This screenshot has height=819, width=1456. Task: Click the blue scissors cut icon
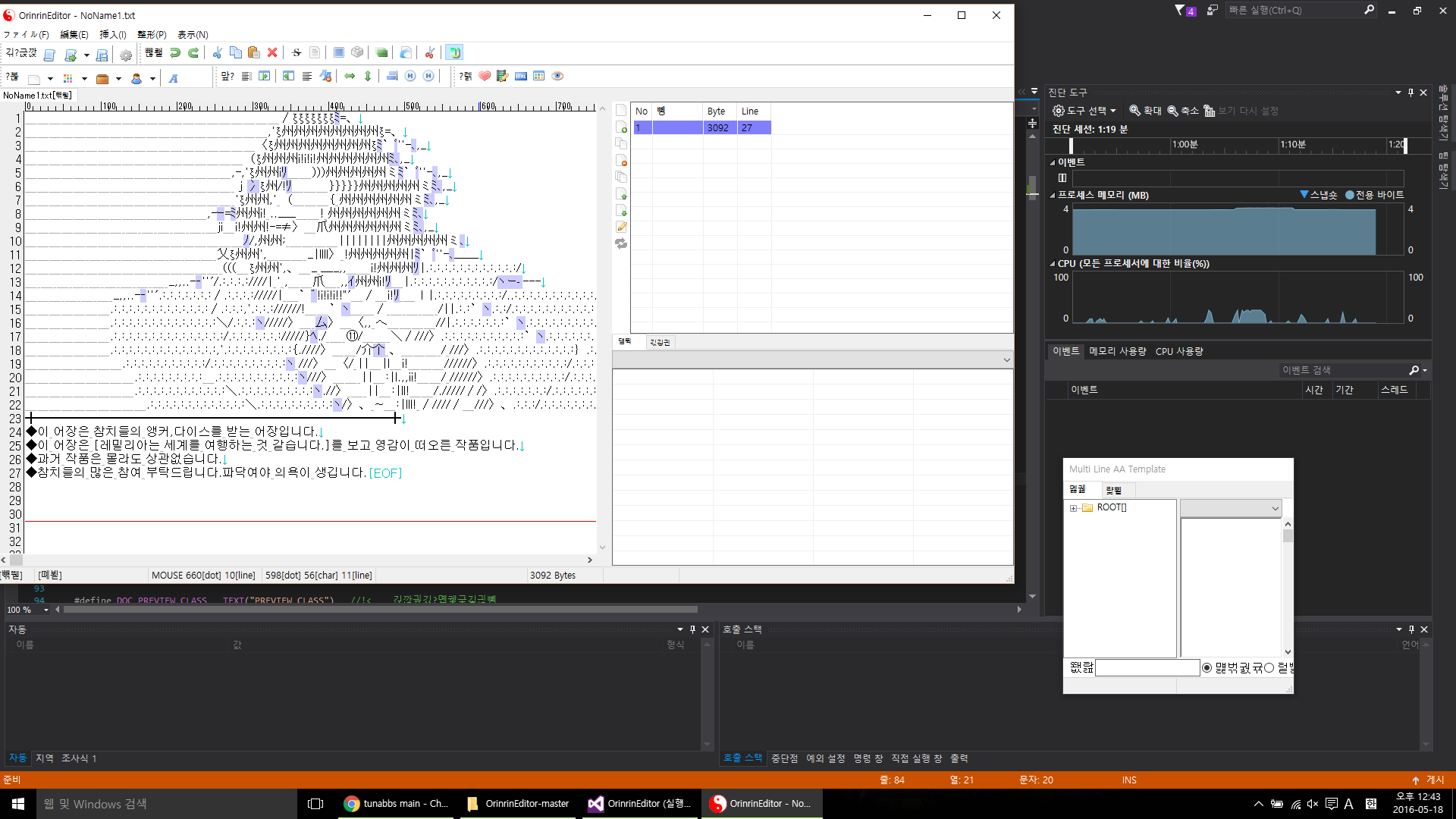pos(218,53)
